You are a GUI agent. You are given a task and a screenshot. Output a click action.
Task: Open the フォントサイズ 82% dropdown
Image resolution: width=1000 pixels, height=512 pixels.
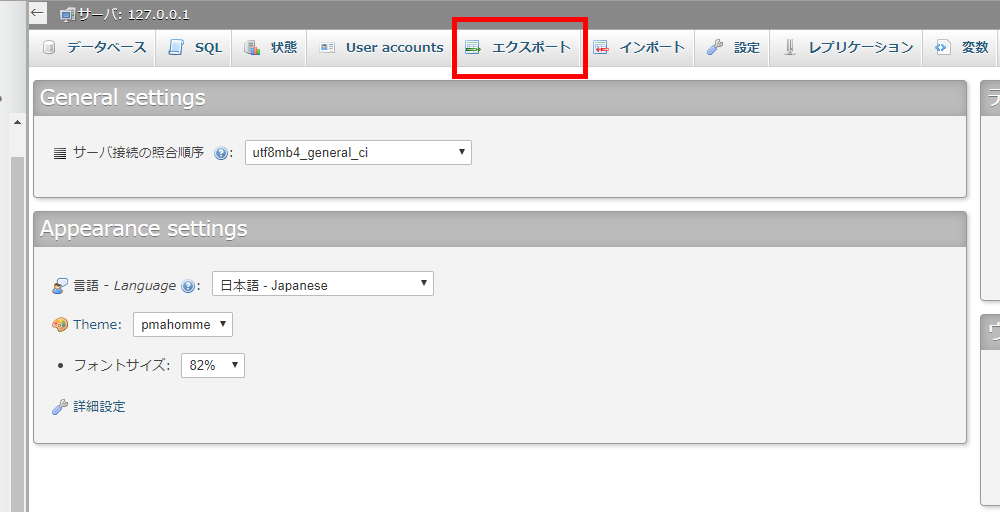coord(212,366)
